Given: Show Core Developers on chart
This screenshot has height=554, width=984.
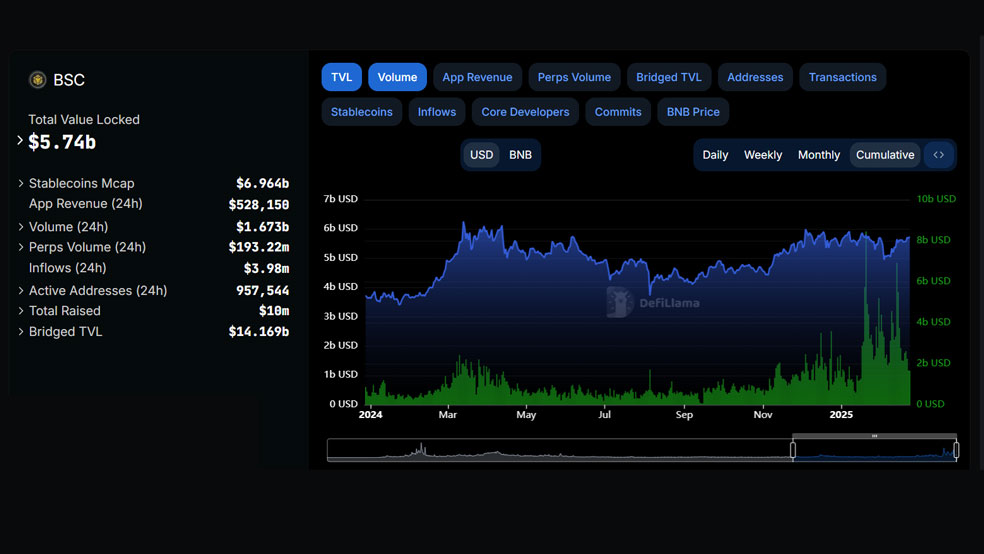Looking at the screenshot, I should point(525,112).
